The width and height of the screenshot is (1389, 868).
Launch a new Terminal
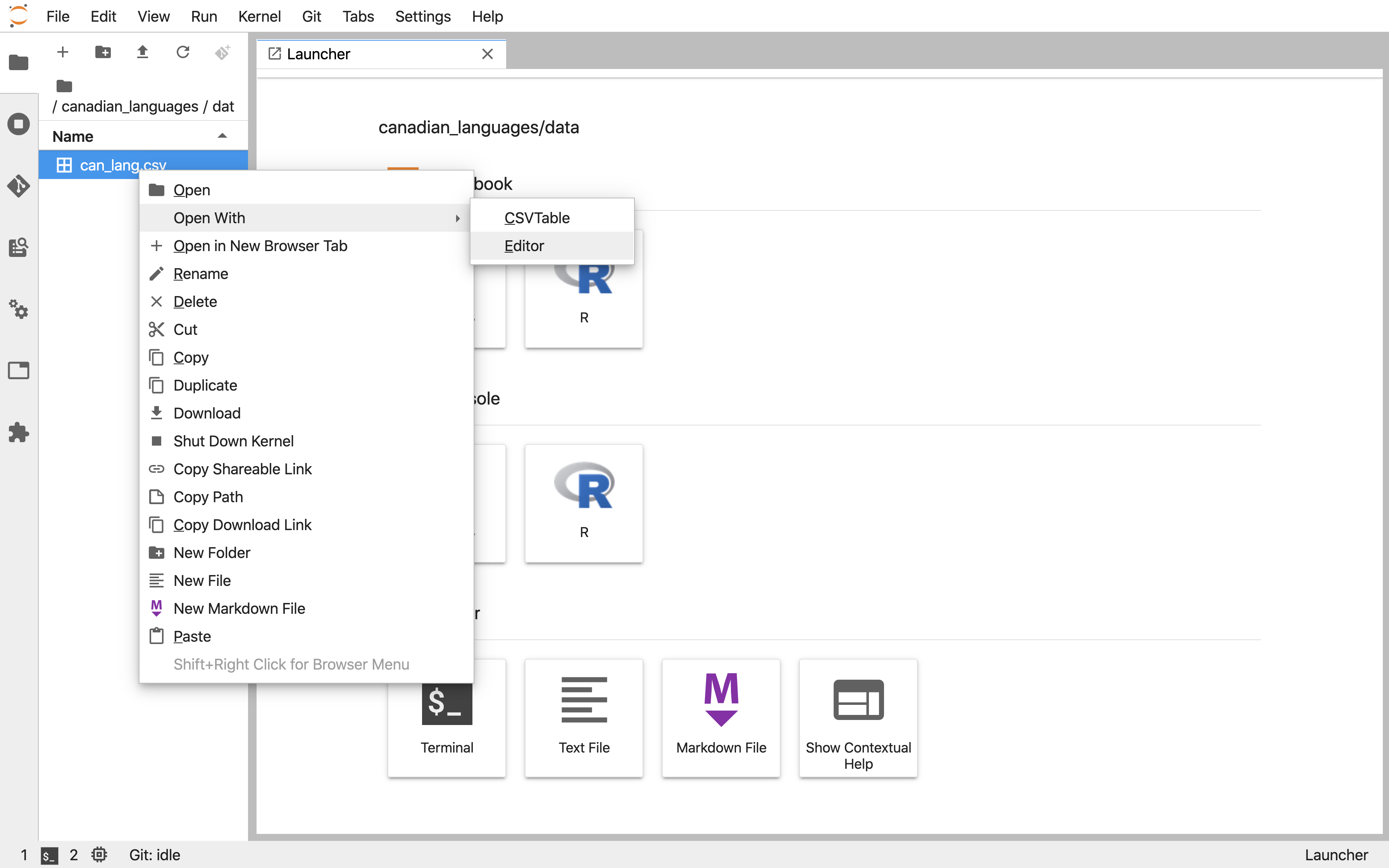coord(446,718)
